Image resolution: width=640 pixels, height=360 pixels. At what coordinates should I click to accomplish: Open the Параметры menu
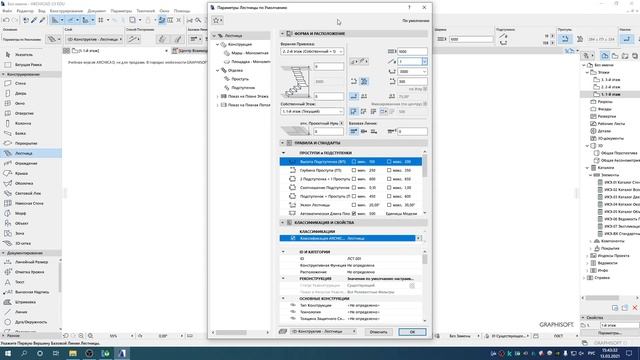pos(121,11)
